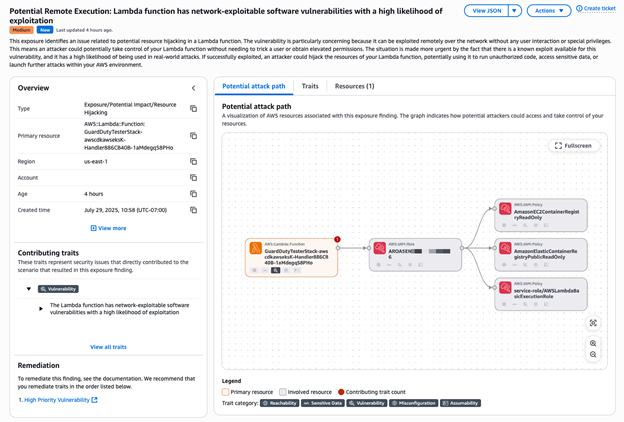The image size is (624, 422).
Task: Switch to the Traits tab
Action: [x=310, y=87]
